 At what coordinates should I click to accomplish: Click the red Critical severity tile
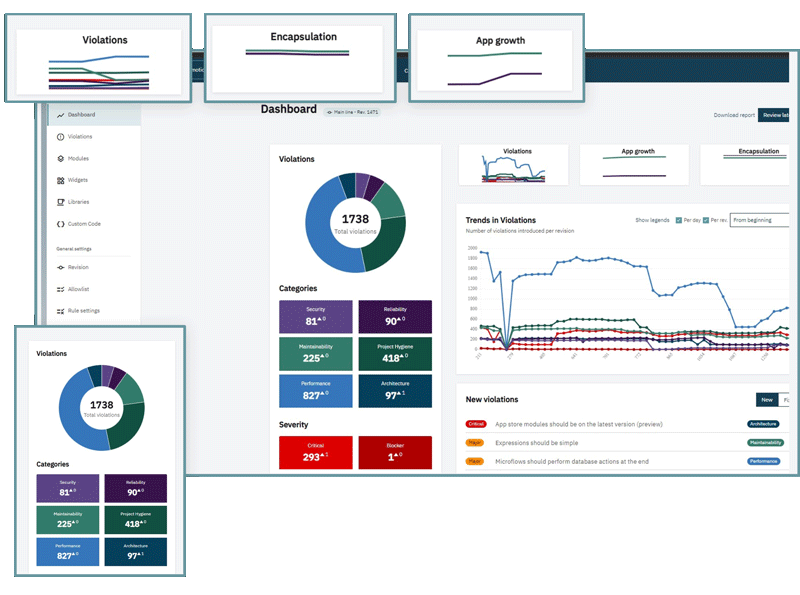315,452
